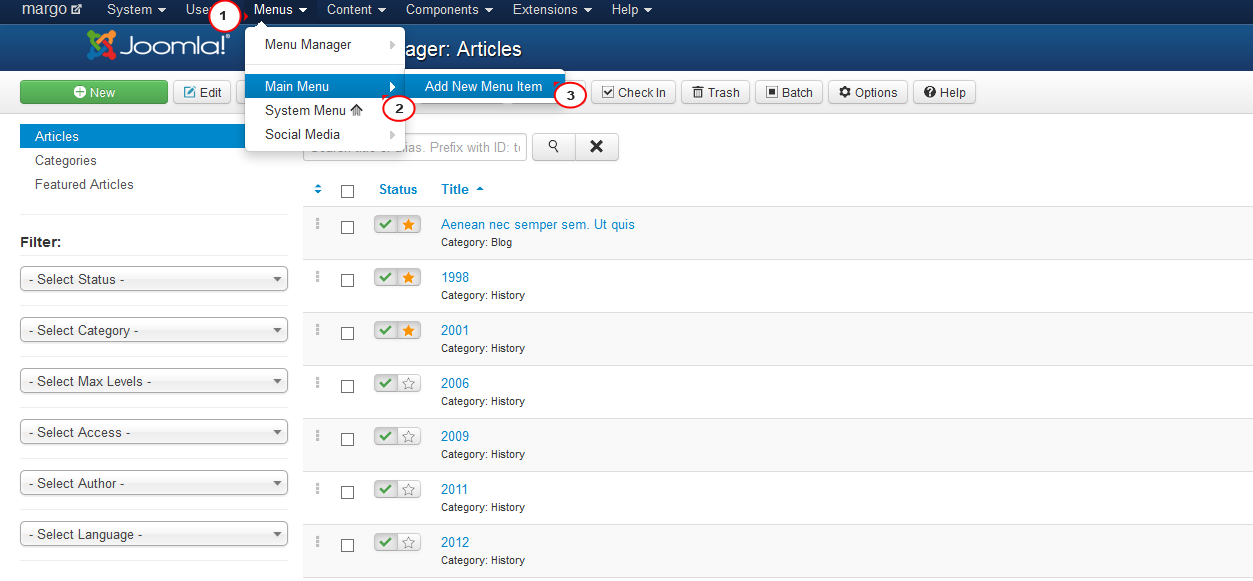Tick the checkbox for article 2006
Viewport: 1253px width, 581px height.
[347, 386]
